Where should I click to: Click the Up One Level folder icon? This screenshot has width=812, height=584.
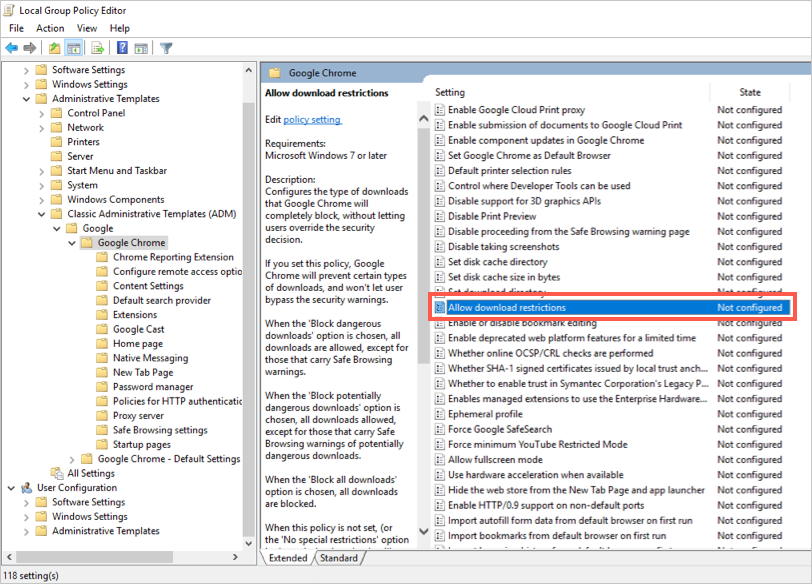click(54, 47)
